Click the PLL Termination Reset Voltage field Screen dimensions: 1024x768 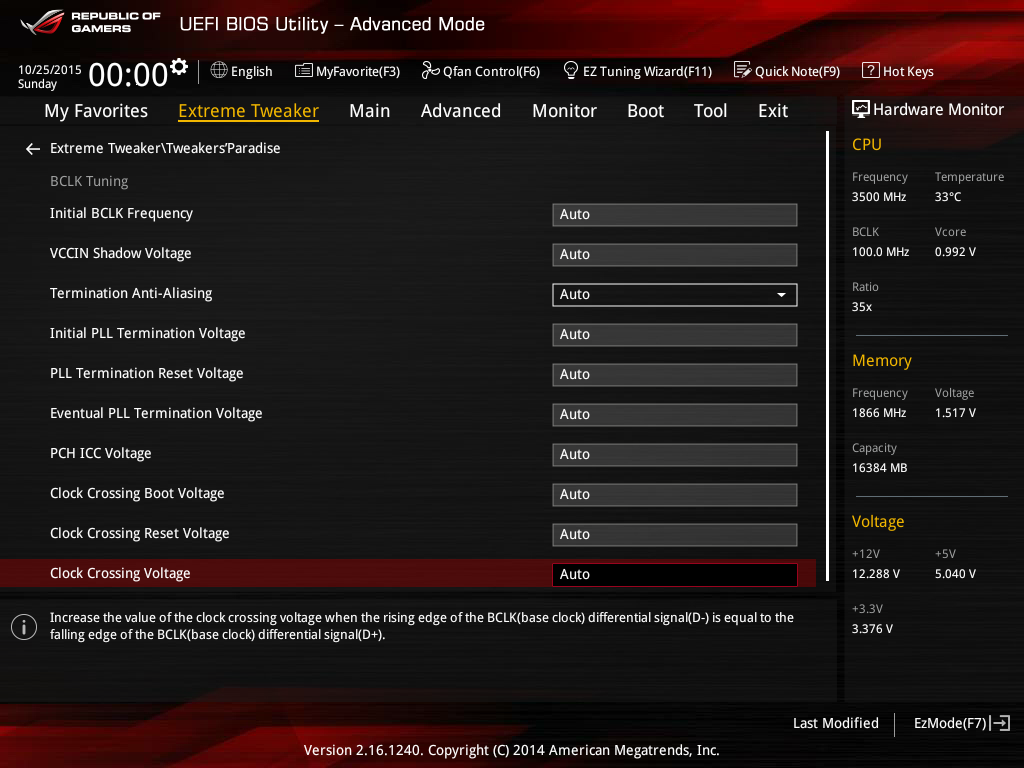(675, 375)
